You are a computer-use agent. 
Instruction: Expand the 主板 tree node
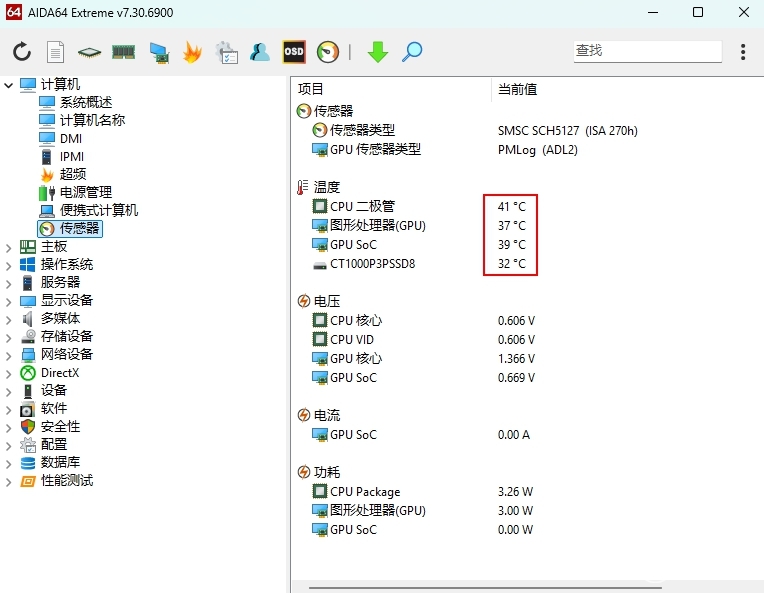(x=8, y=248)
